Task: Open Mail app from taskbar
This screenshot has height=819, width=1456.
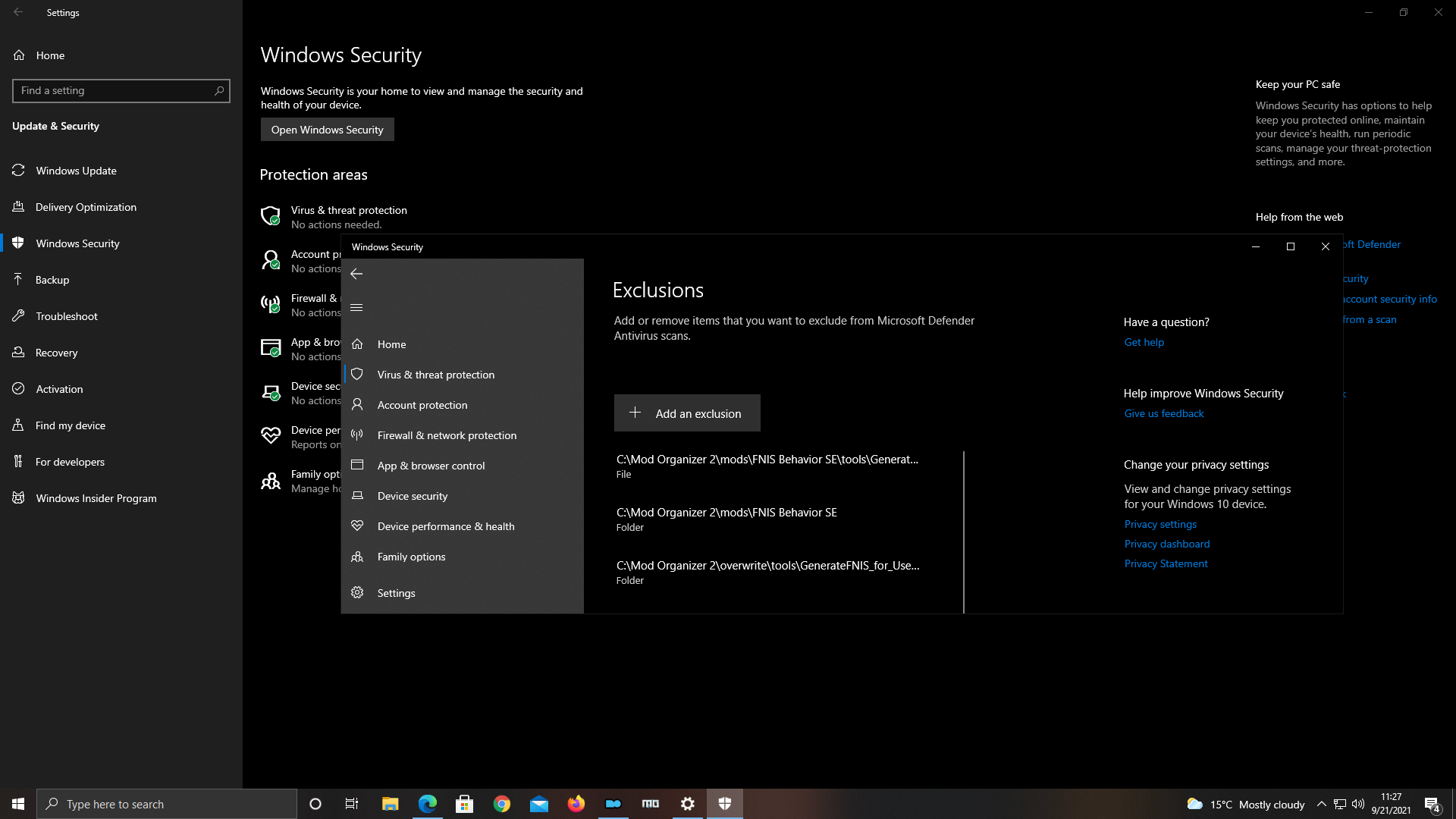Action: (538, 804)
